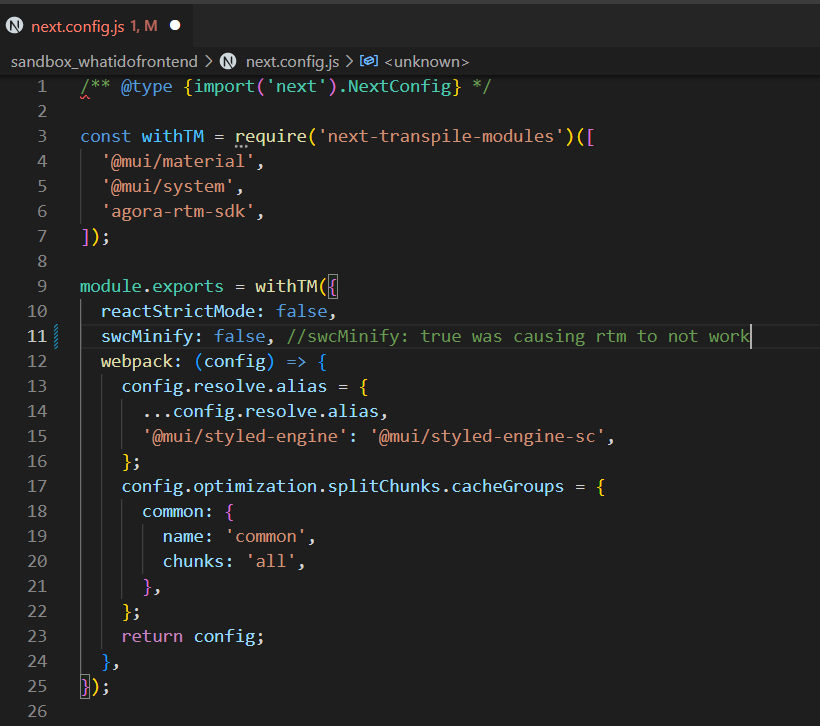This screenshot has width=820, height=726.
Task: Click the @type comment on line 1
Action: [145, 86]
